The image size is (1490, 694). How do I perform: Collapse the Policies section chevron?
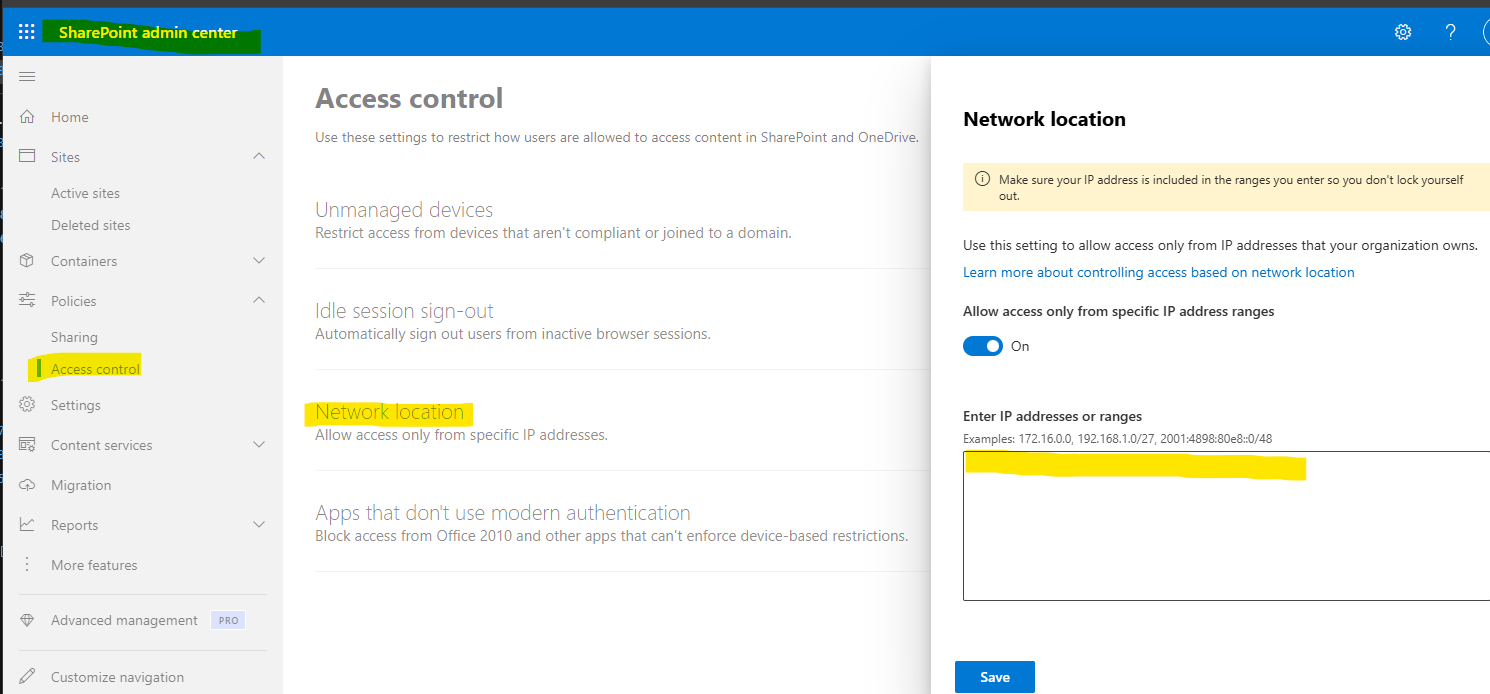click(x=259, y=301)
